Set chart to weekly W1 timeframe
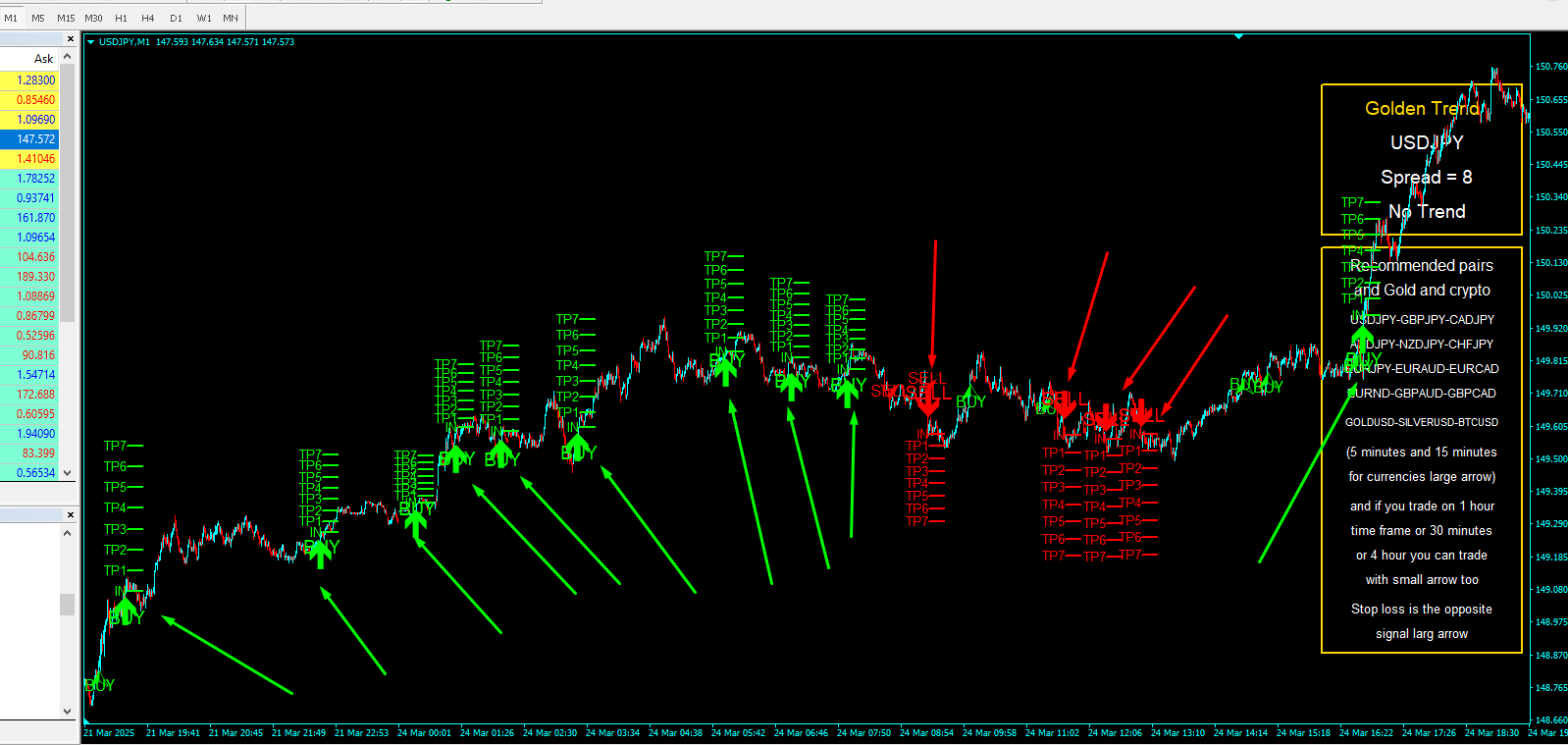This screenshot has width=1568, height=745. (203, 18)
